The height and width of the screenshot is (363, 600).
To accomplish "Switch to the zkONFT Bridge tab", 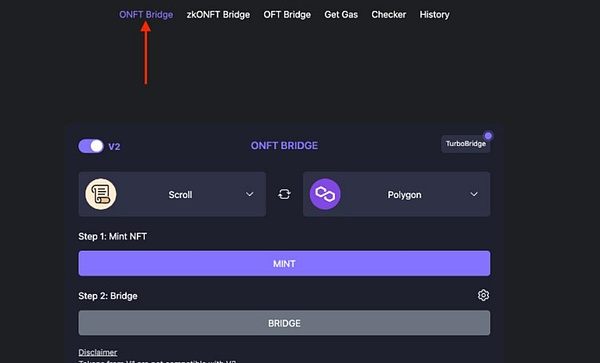I will tap(218, 15).
